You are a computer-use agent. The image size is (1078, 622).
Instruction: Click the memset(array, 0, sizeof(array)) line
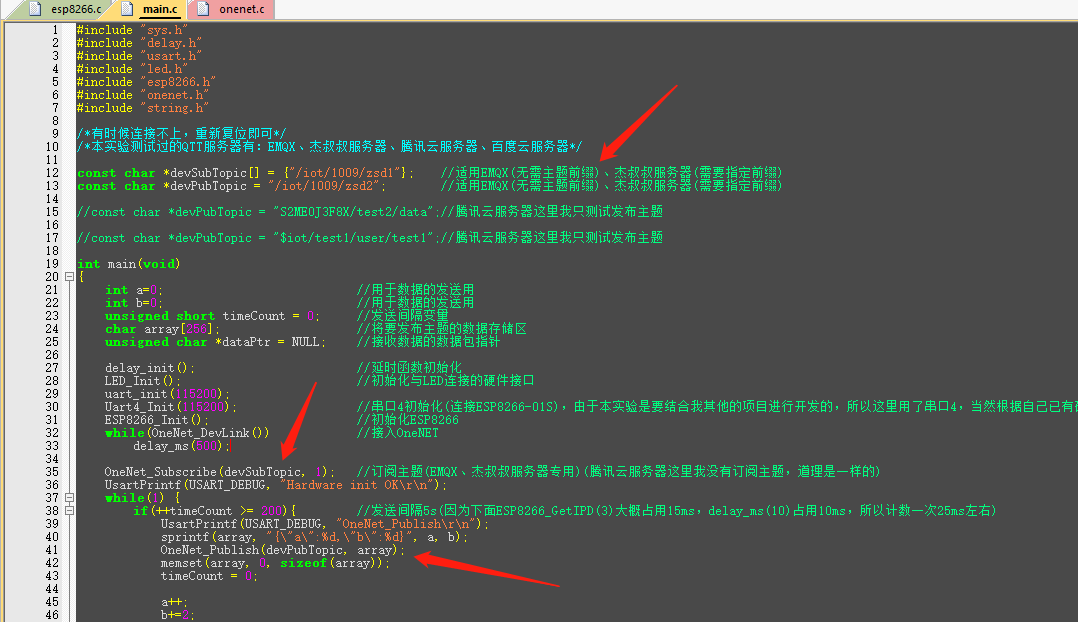tap(276, 563)
